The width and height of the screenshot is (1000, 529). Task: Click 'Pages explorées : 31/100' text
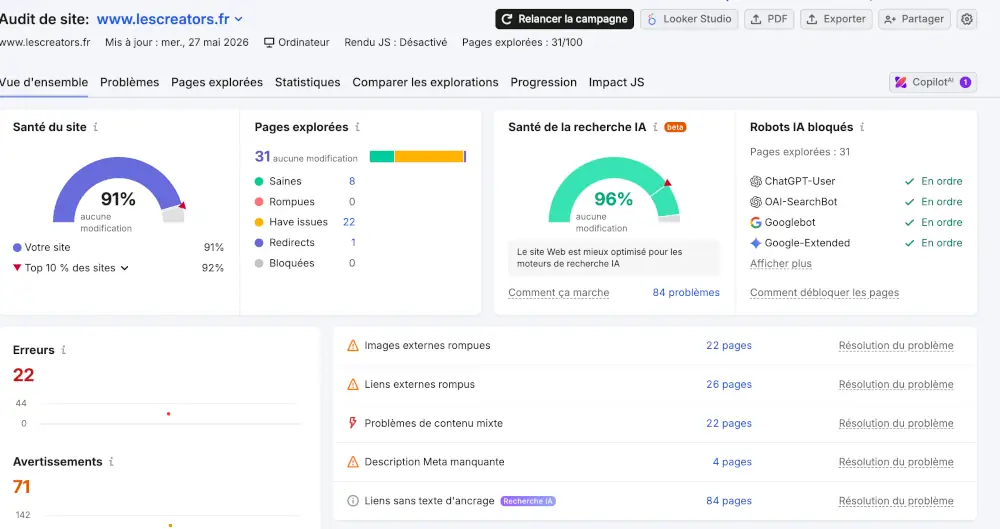pyautogui.click(x=522, y=43)
